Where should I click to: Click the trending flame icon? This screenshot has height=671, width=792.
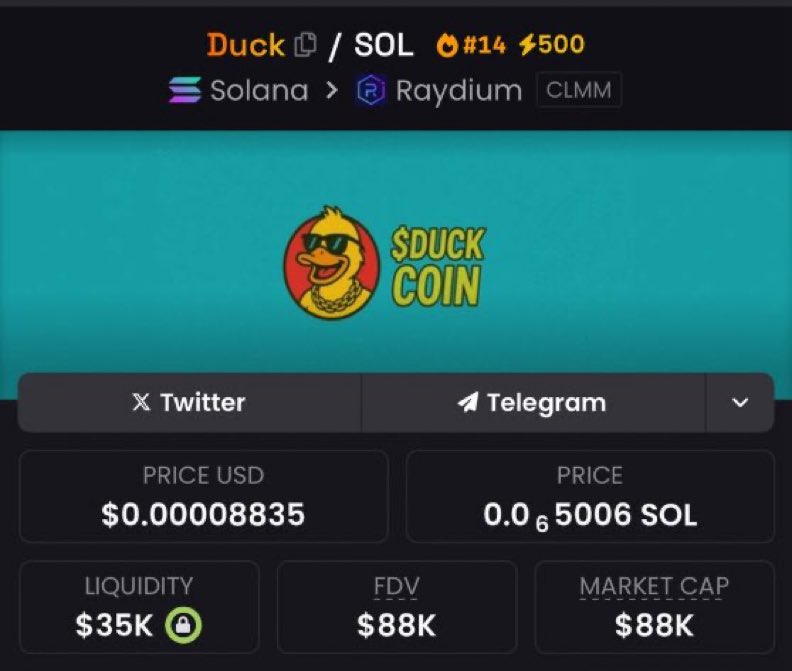[x=447, y=45]
